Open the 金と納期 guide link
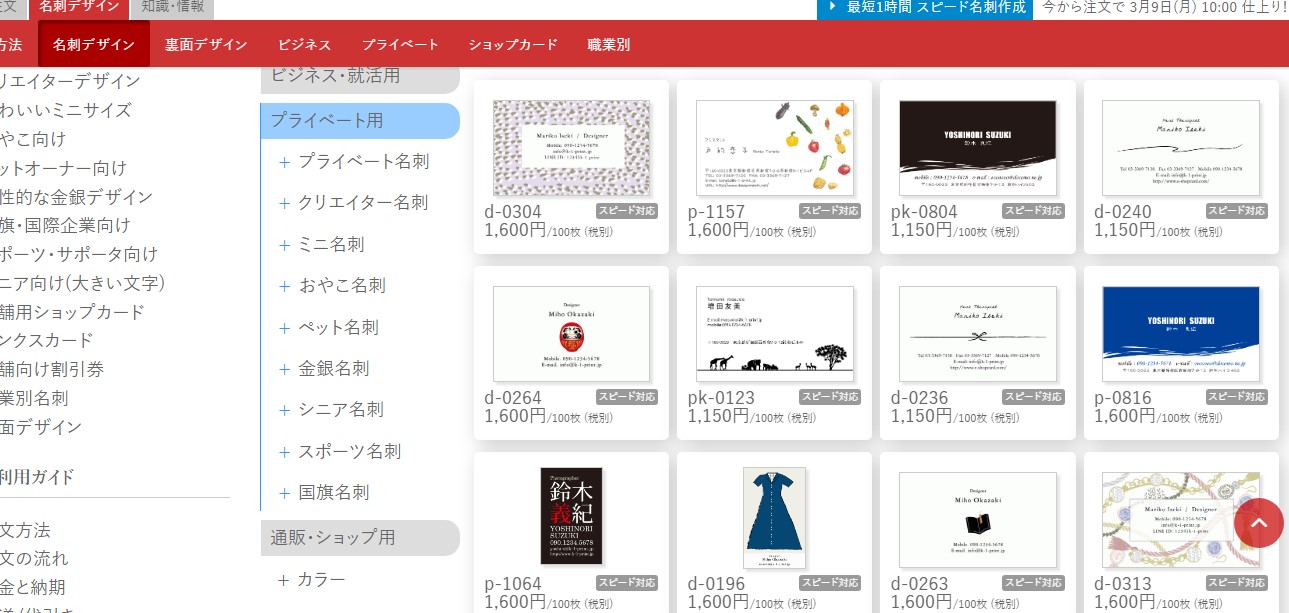1289x613 pixels. tap(33, 587)
